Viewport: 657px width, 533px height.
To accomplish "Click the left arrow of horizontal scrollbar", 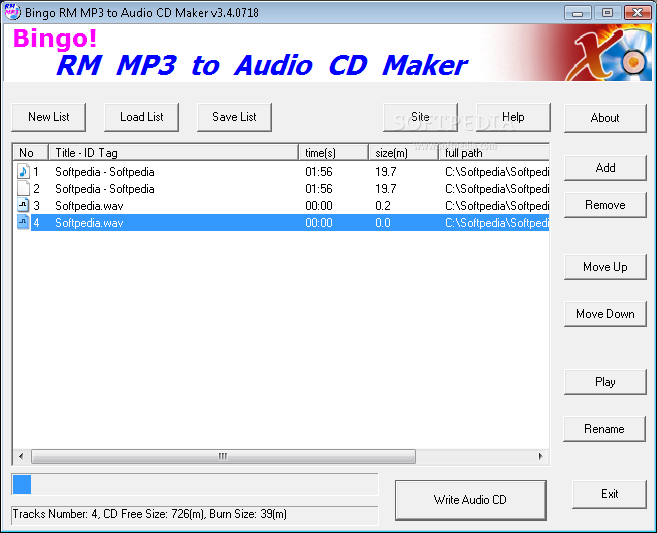I will click(x=21, y=456).
